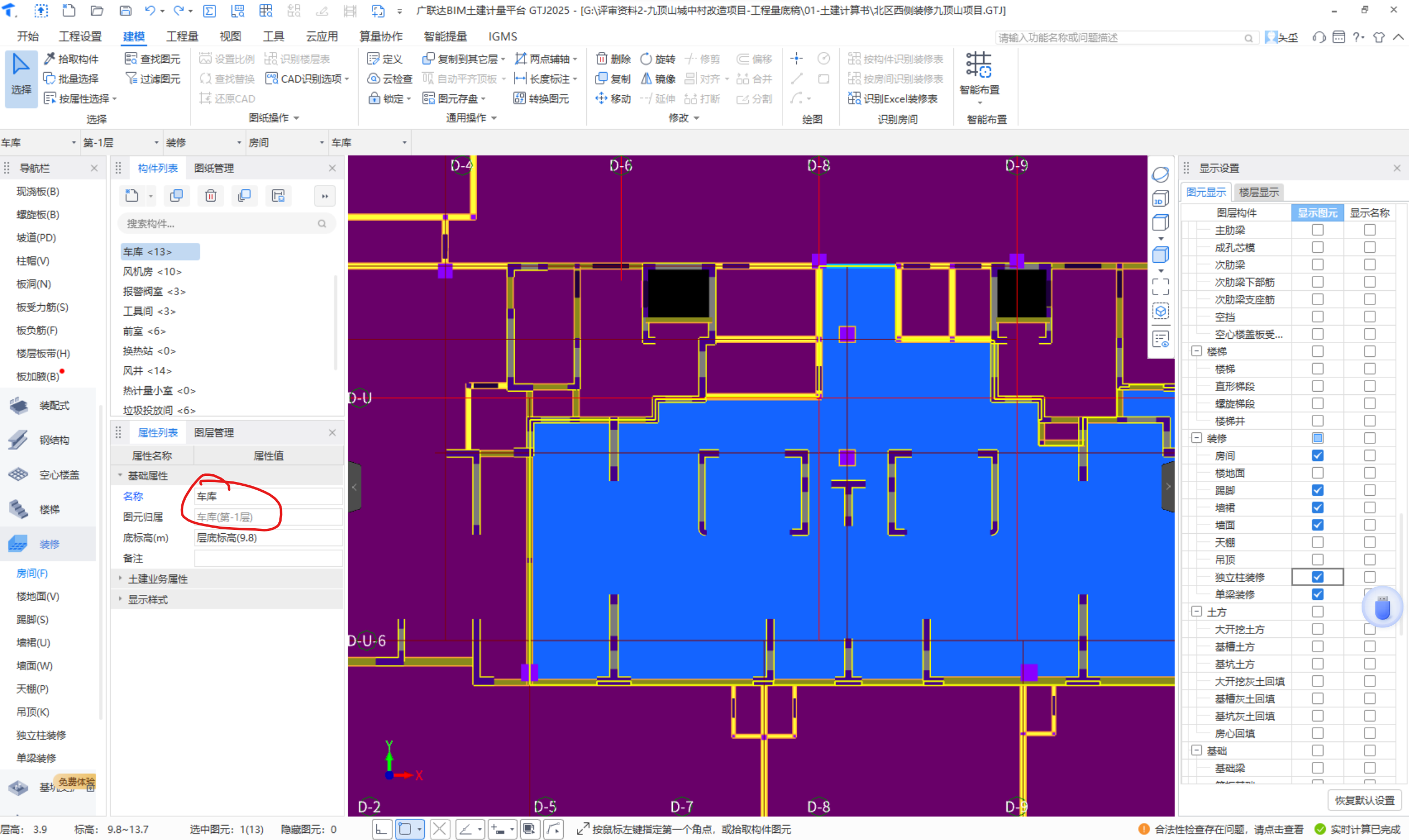
Task: Uncheck 踢脚 显示图元 checkbox
Action: tap(1318, 490)
